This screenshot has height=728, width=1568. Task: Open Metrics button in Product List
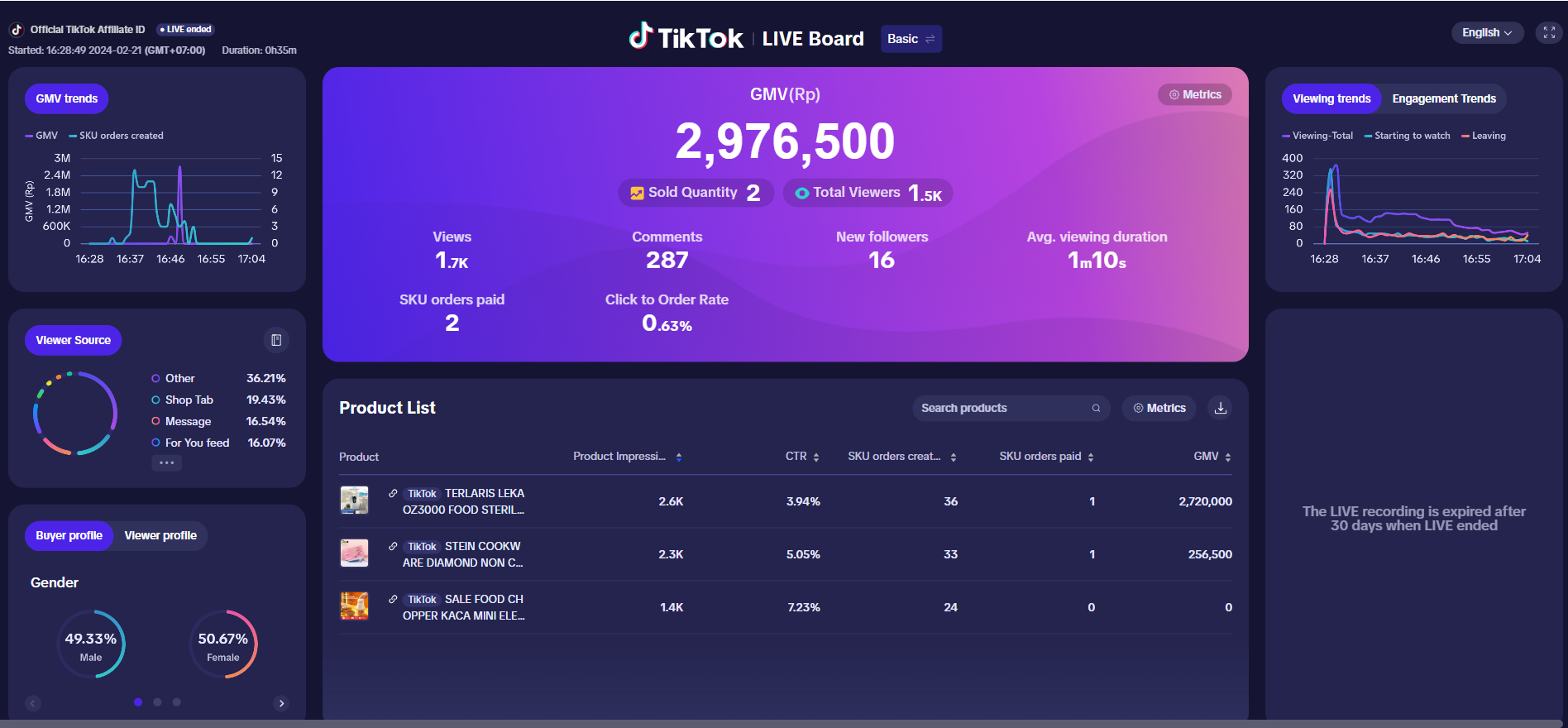pos(1159,408)
